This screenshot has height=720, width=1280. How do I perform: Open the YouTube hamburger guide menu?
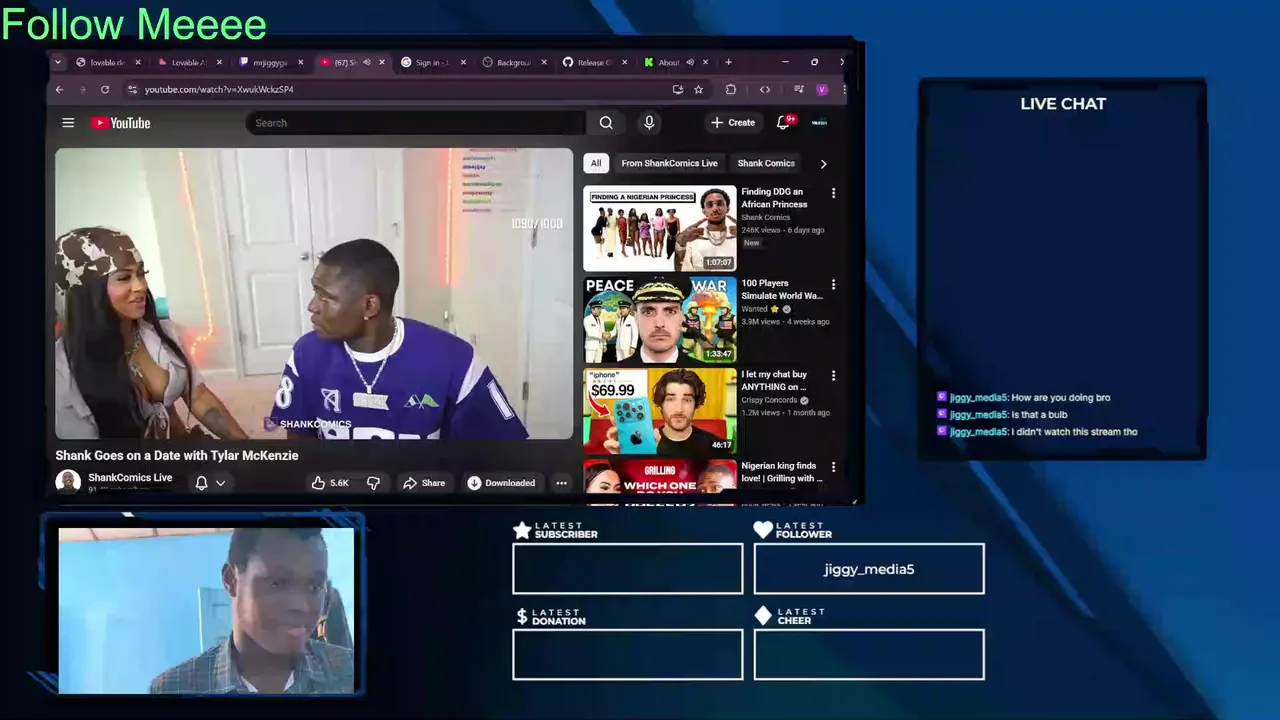click(68, 123)
